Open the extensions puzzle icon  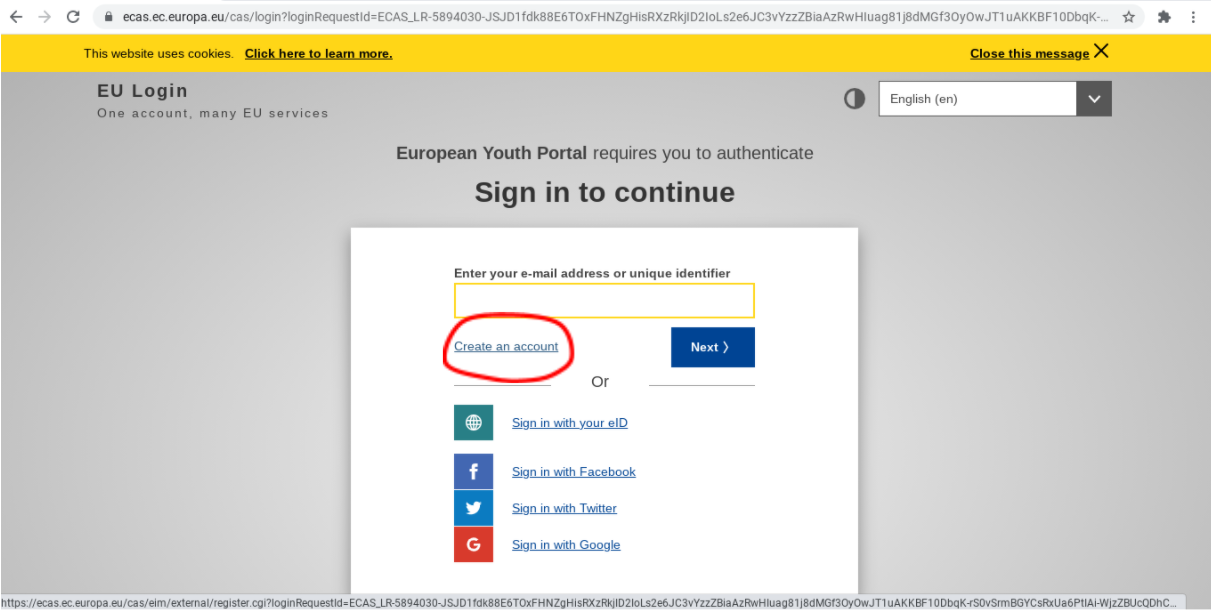coord(1164,17)
